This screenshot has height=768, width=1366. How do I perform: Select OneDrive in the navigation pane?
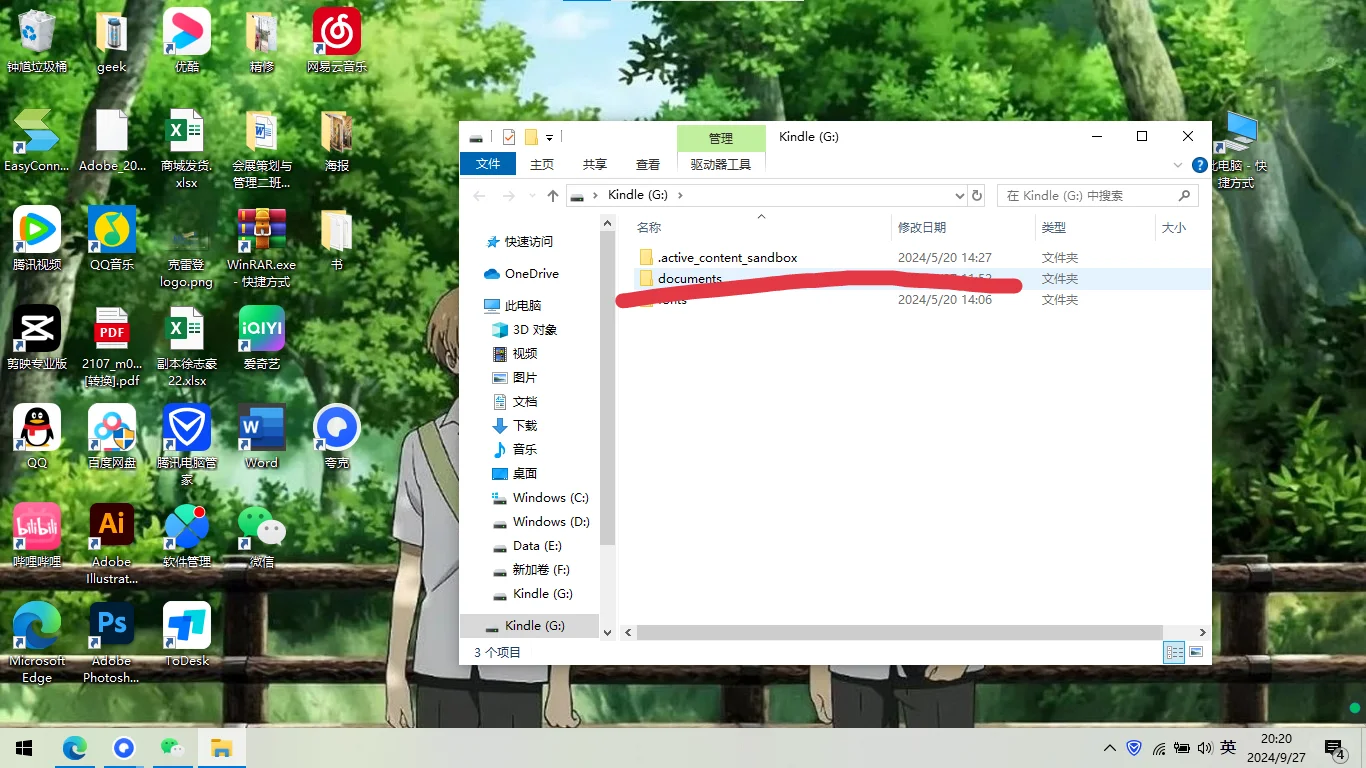pos(532,274)
